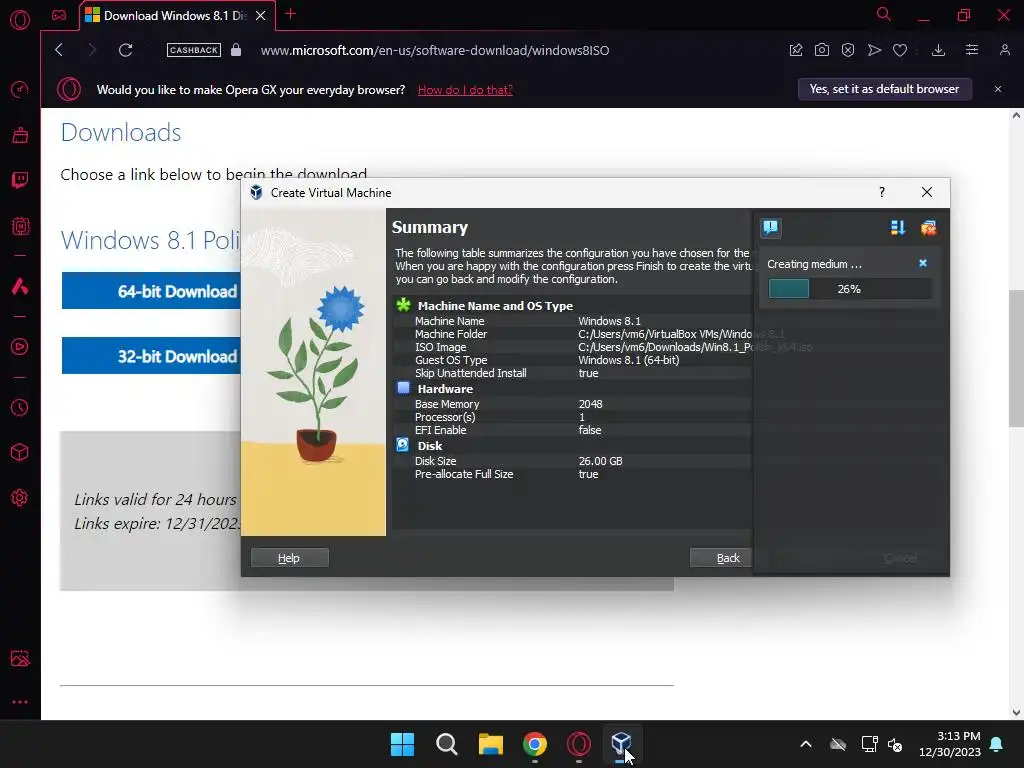This screenshot has width=1024, height=768.
Task: Click the CASHBACK badge in address bar
Action: (x=193, y=50)
